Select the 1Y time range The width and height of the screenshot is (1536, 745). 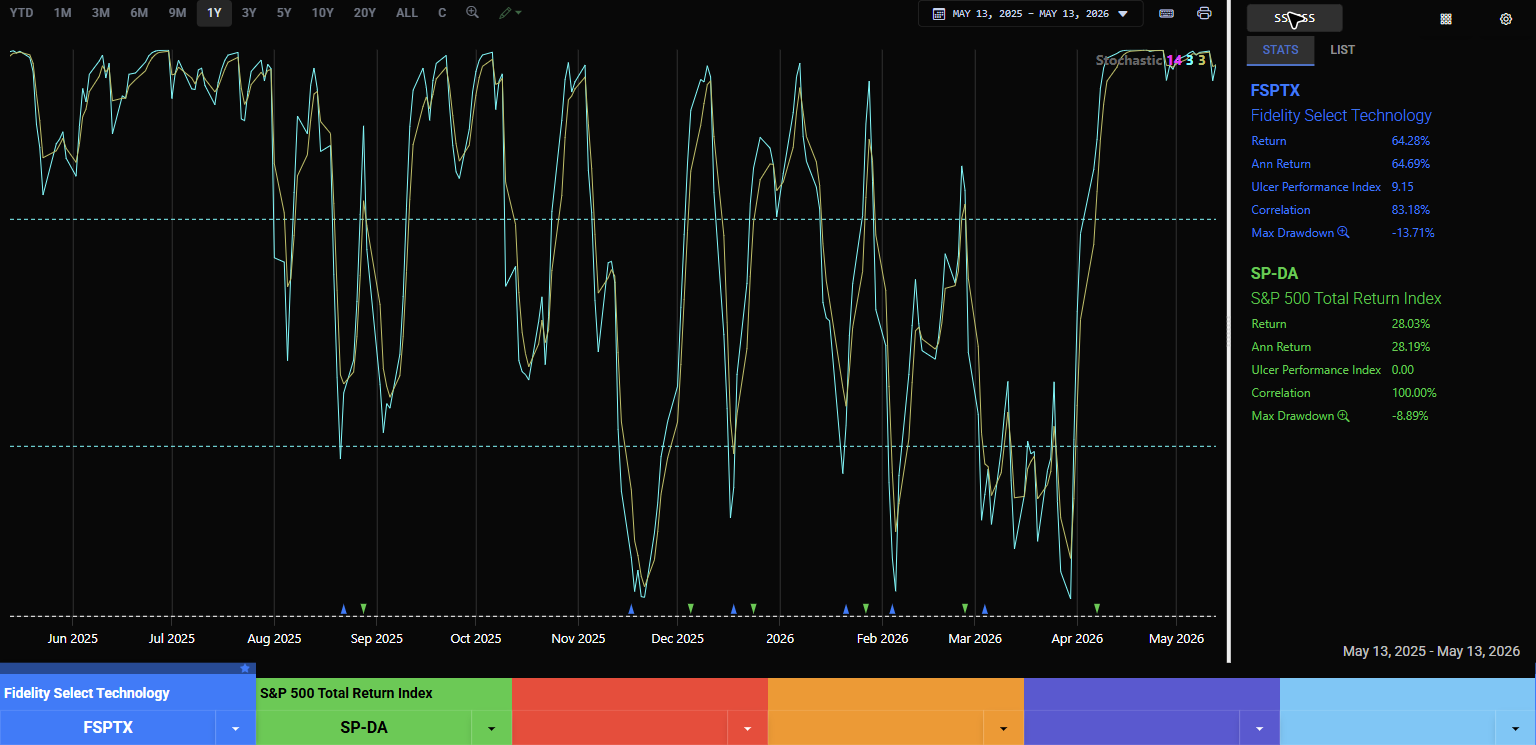click(214, 13)
